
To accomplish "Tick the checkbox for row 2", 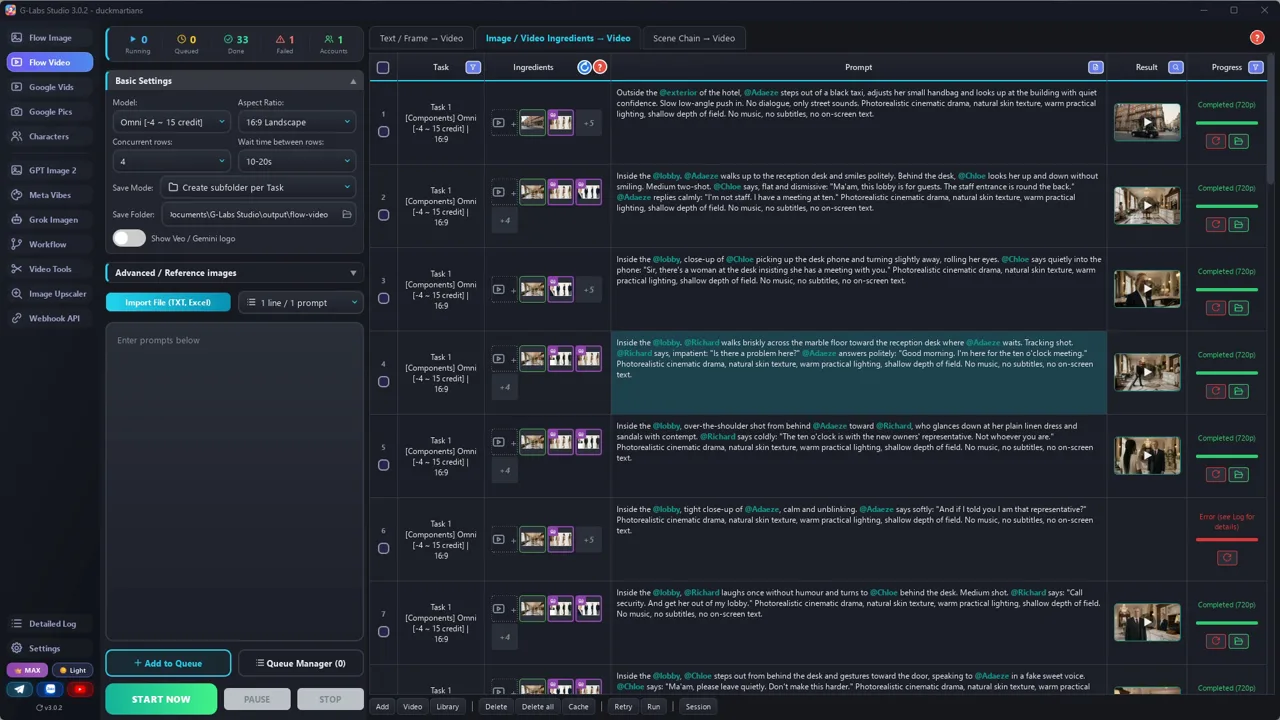I will pos(383,214).
